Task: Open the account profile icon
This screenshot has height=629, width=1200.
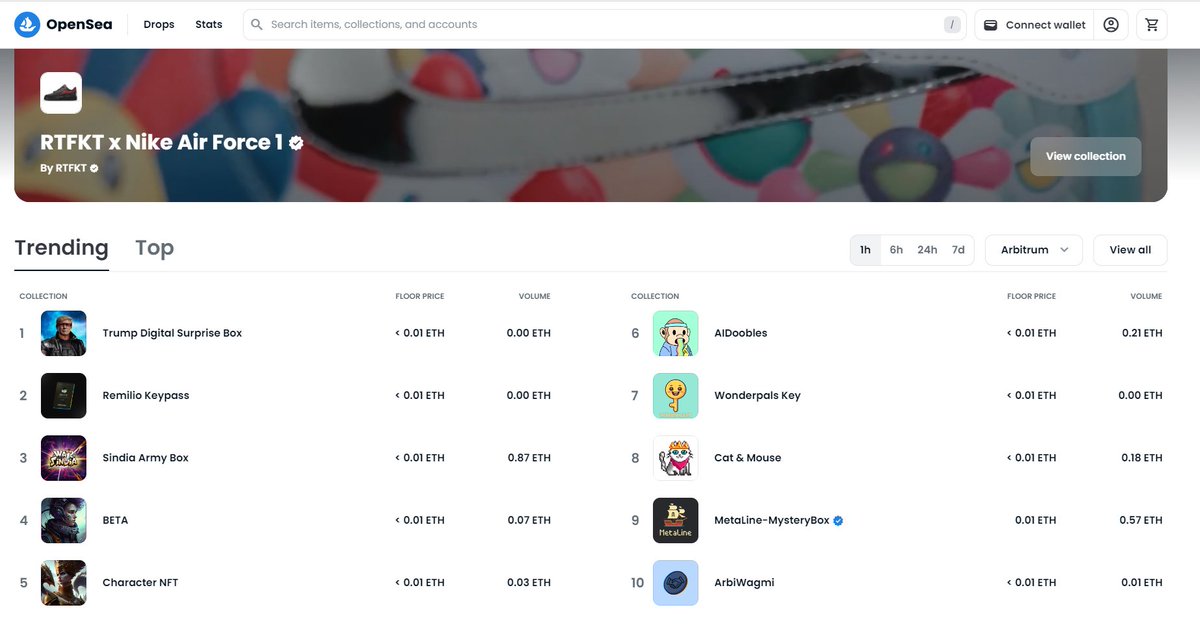Action: pyautogui.click(x=1110, y=23)
